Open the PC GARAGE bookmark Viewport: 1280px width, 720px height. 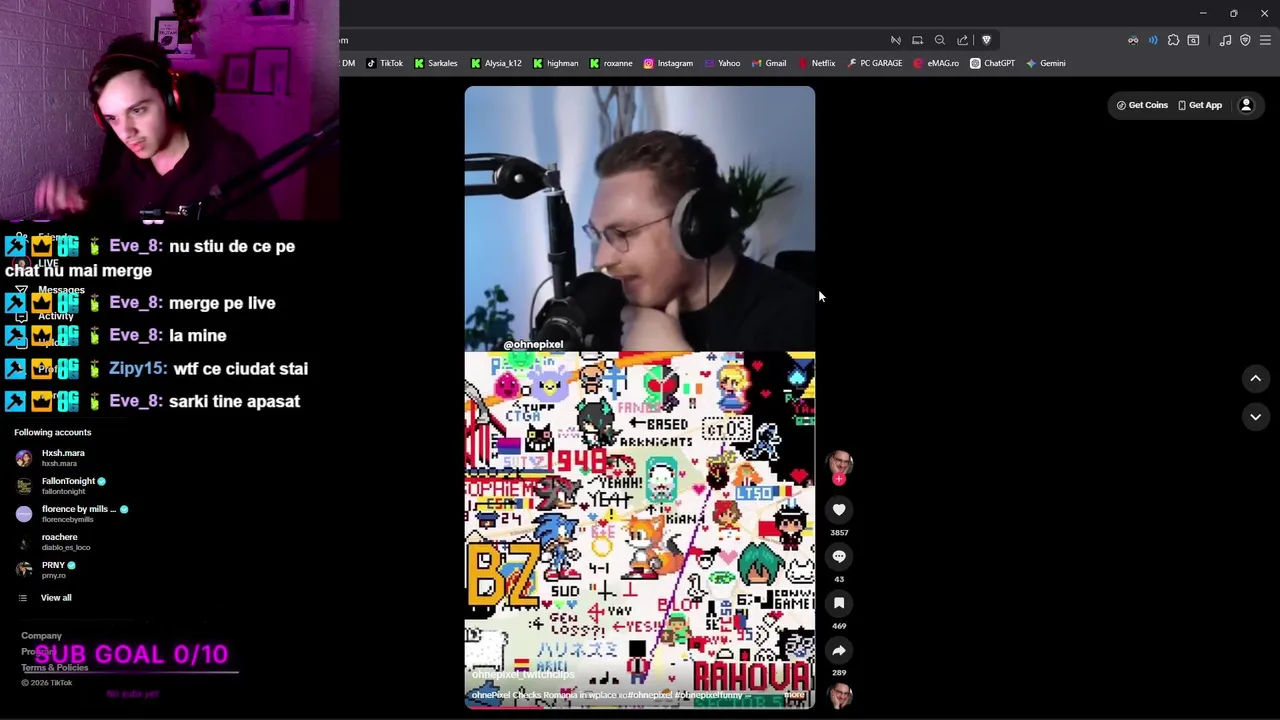pyautogui.click(x=874, y=63)
